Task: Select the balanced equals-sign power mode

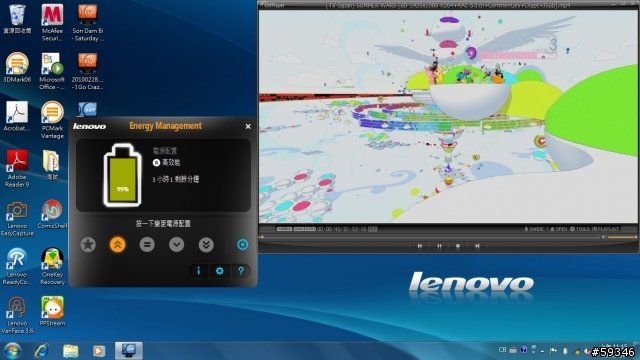Action: coord(147,244)
